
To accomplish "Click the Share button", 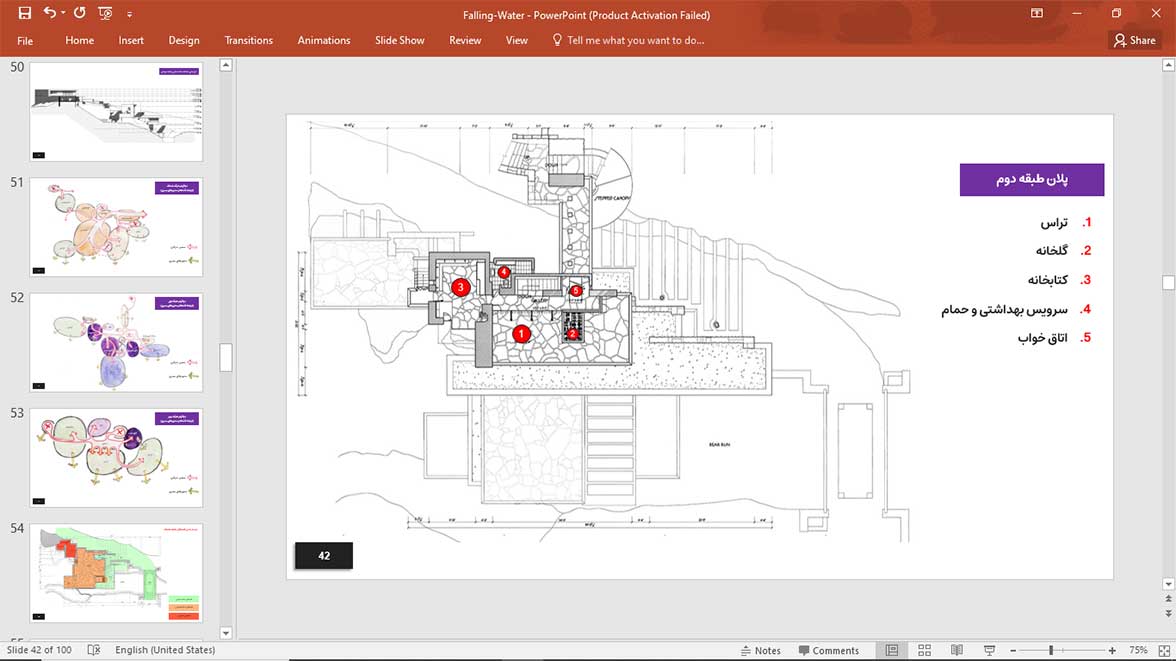I will click(x=1134, y=41).
